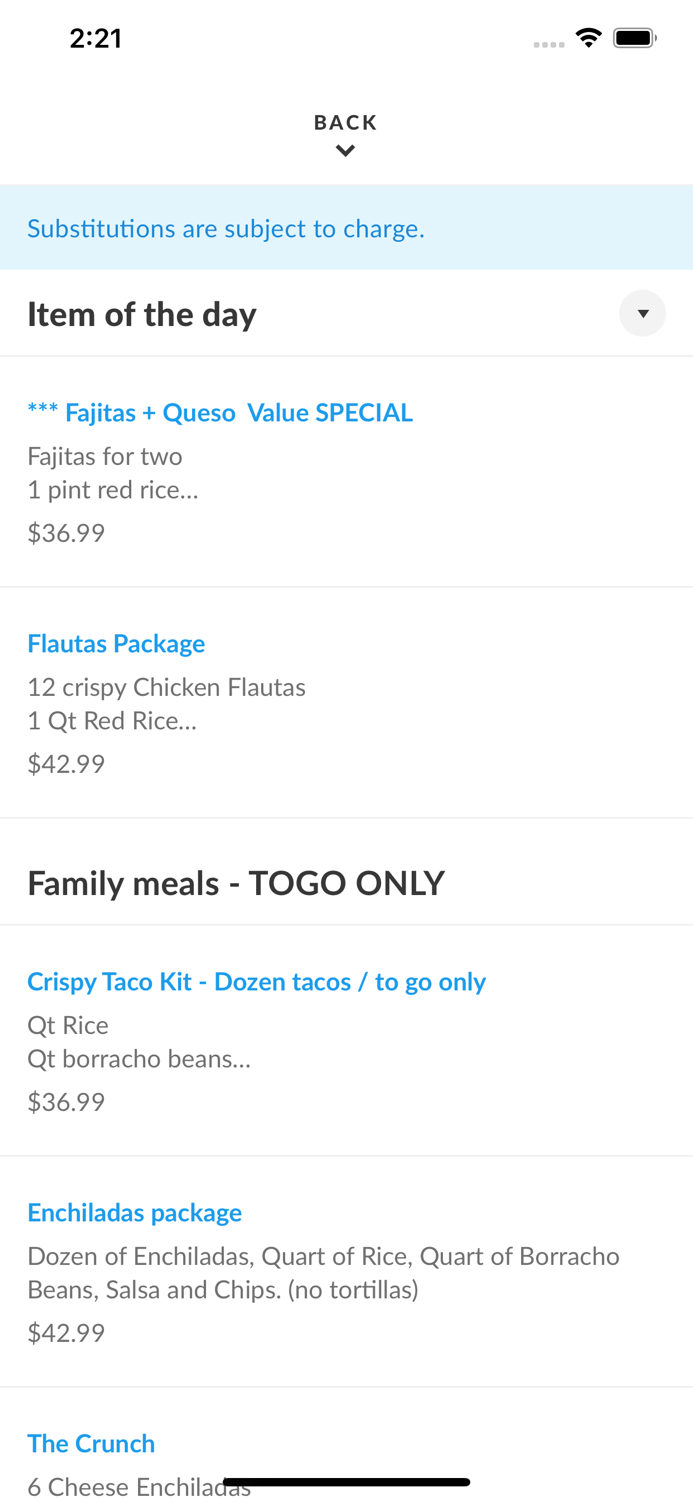The width and height of the screenshot is (693, 1500).
Task: Tap the Wi-Fi icon in the status bar
Action: 589,36
